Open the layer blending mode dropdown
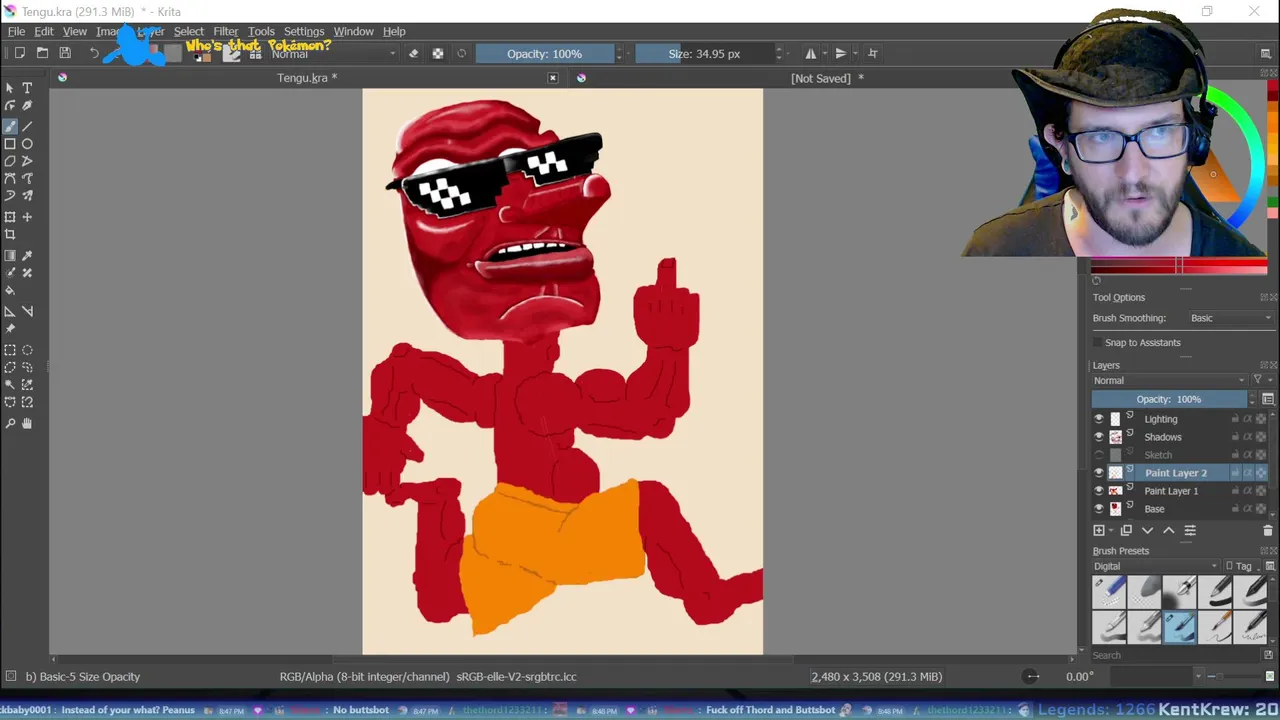The width and height of the screenshot is (1280, 720). [x=1169, y=381]
